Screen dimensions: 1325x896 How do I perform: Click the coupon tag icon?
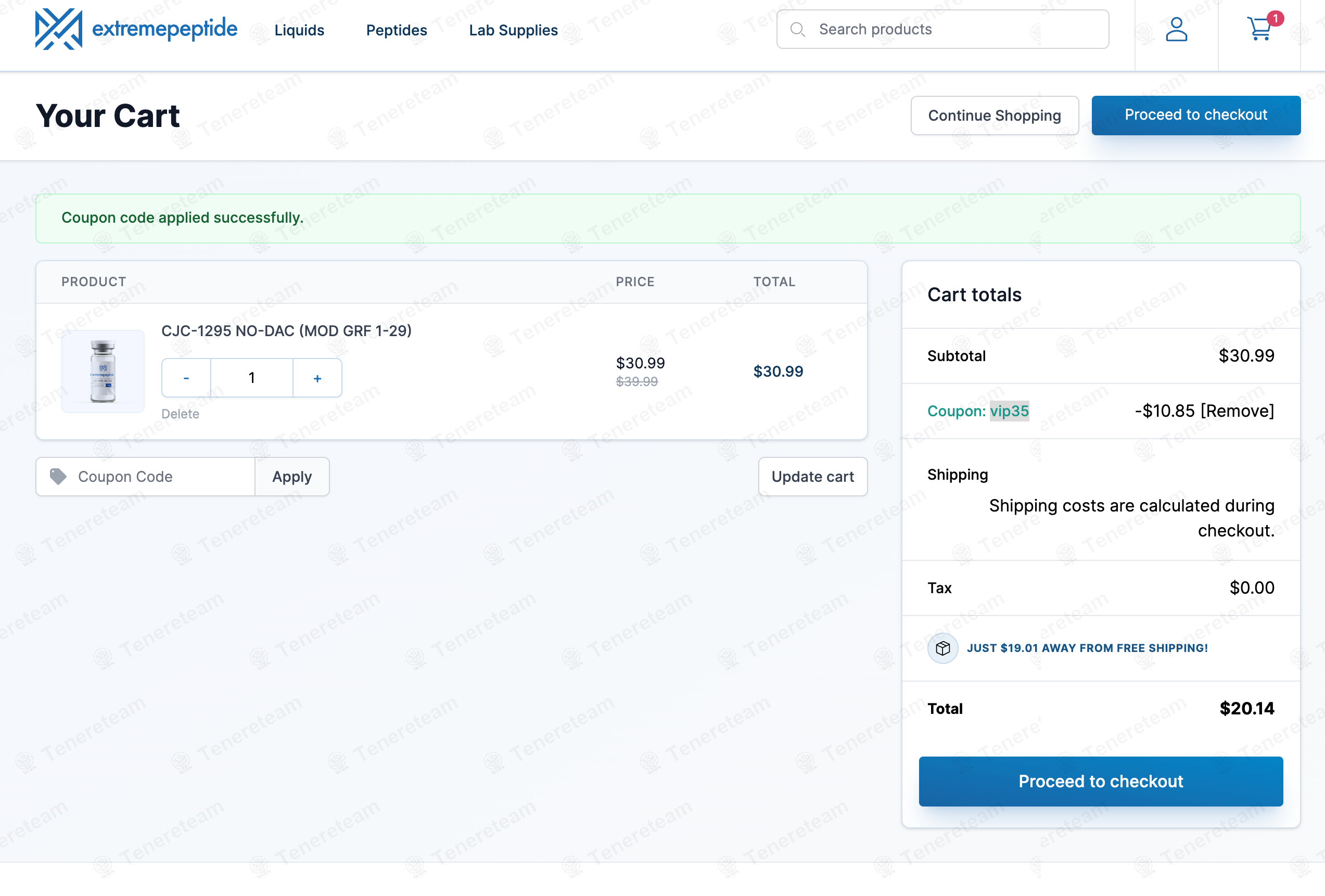tap(58, 476)
